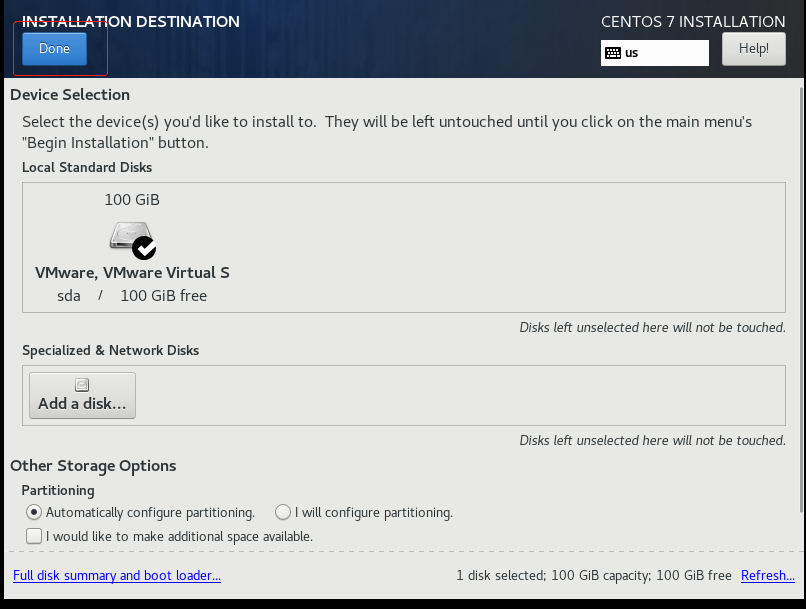Click the vertical scrollbar on the right

pos(801,300)
